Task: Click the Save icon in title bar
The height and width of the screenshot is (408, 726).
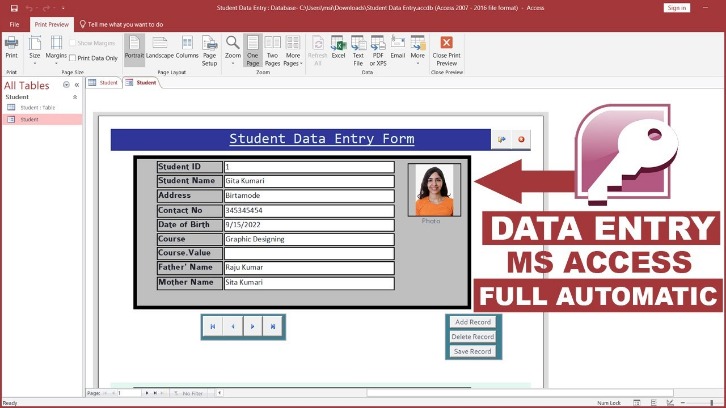Action: click(14, 8)
